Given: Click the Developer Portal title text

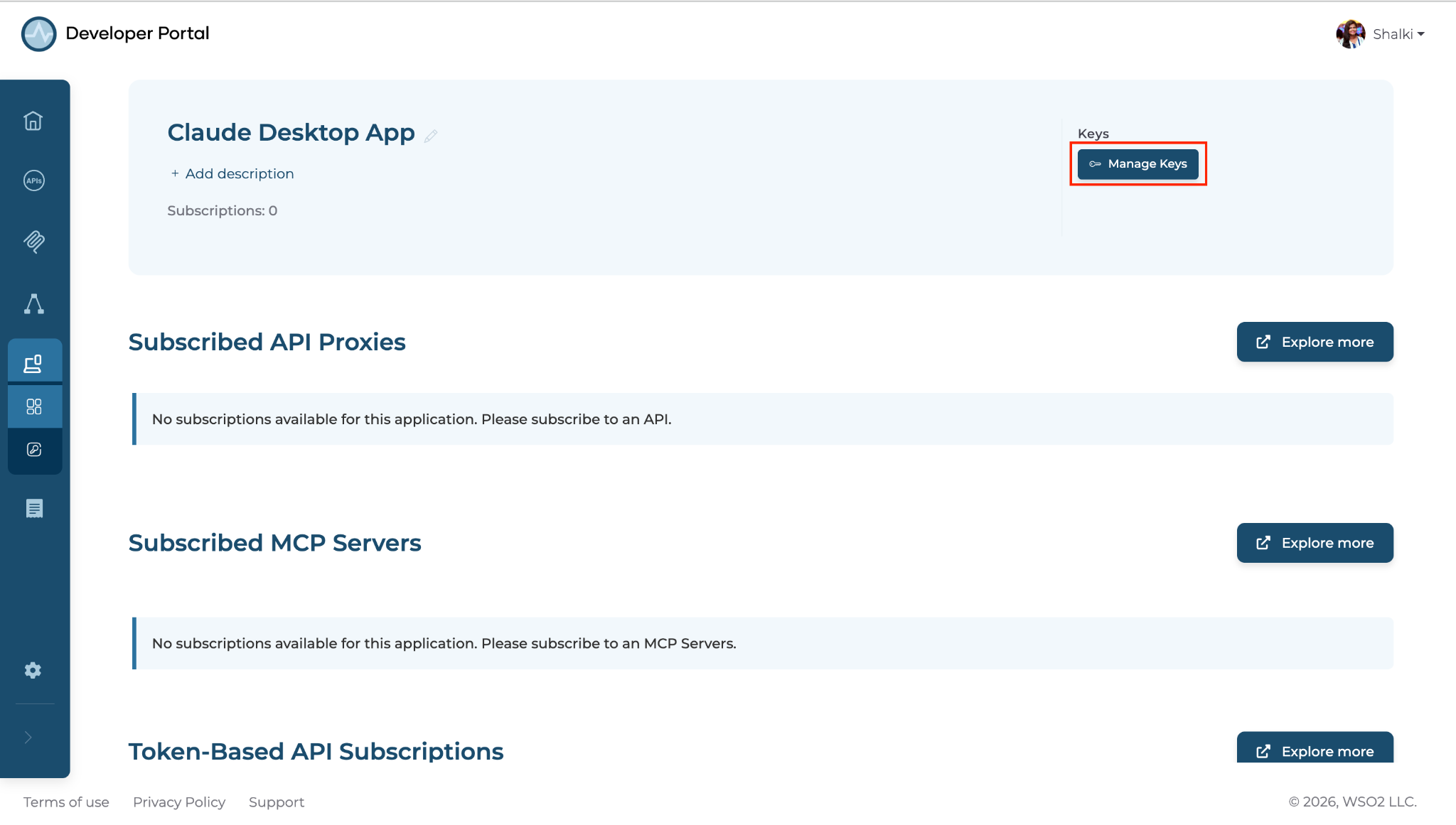Looking at the screenshot, I should [x=137, y=33].
